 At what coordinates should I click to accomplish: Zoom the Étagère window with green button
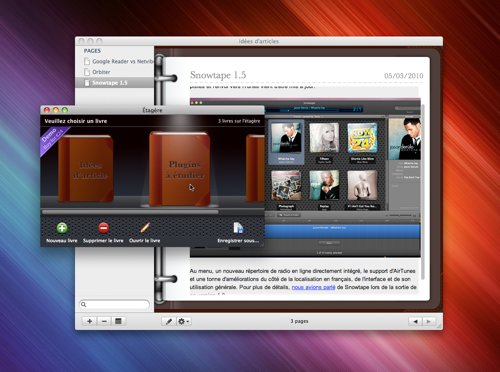(x=65, y=110)
